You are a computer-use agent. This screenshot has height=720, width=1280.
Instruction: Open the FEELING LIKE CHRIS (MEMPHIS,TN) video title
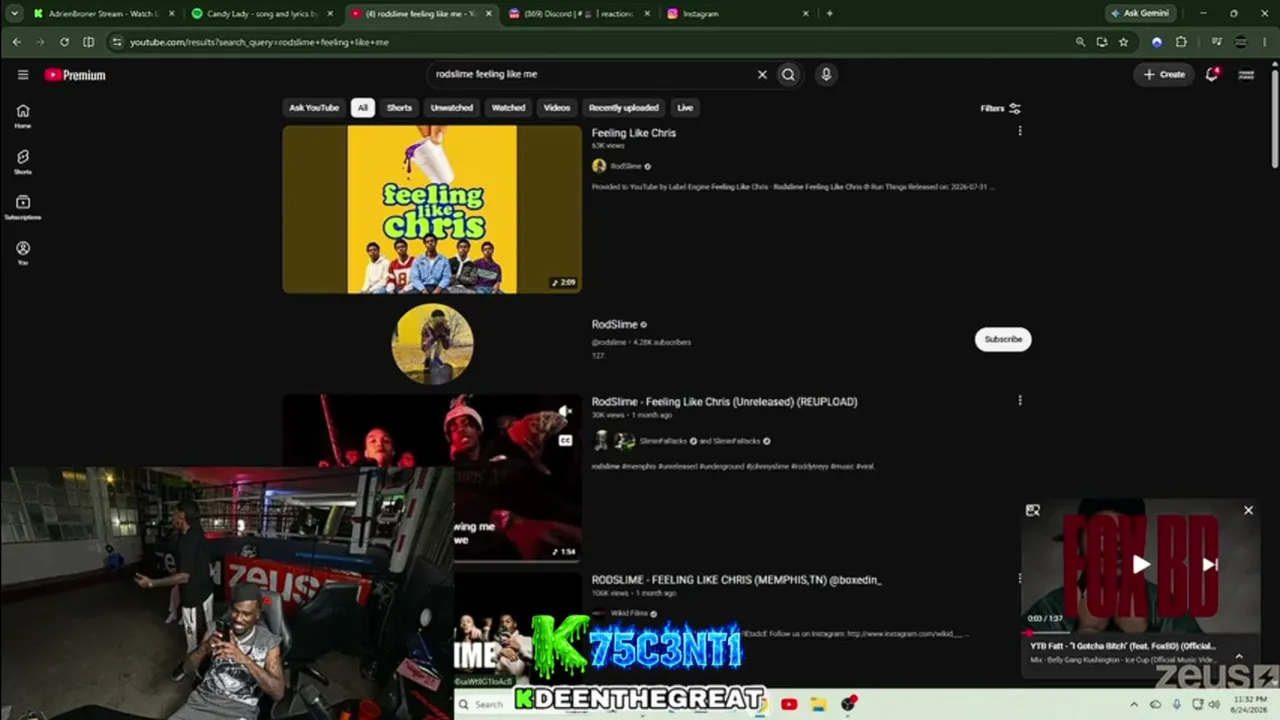coord(736,580)
